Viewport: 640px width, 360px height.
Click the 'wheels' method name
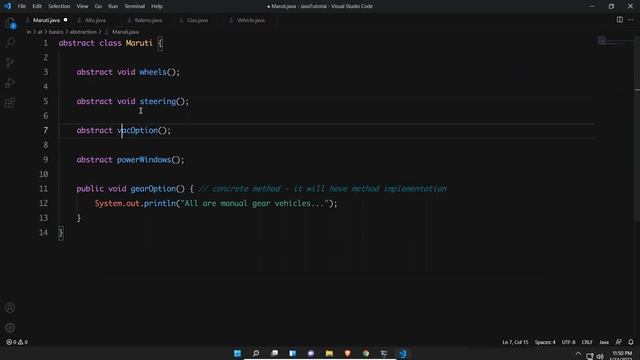[153, 72]
